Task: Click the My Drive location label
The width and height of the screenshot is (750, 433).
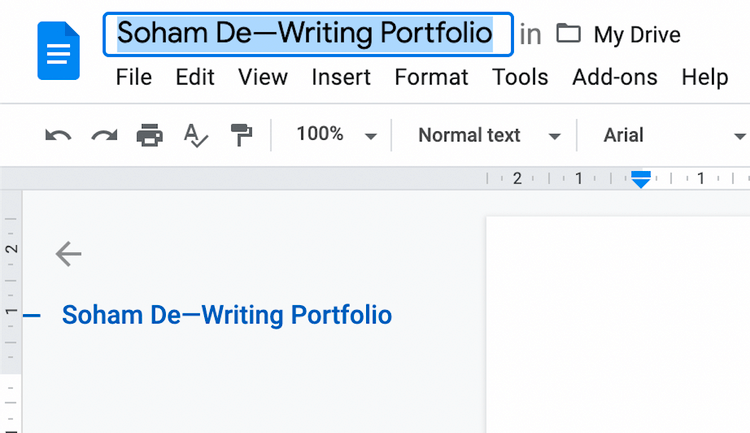Action: click(x=637, y=34)
